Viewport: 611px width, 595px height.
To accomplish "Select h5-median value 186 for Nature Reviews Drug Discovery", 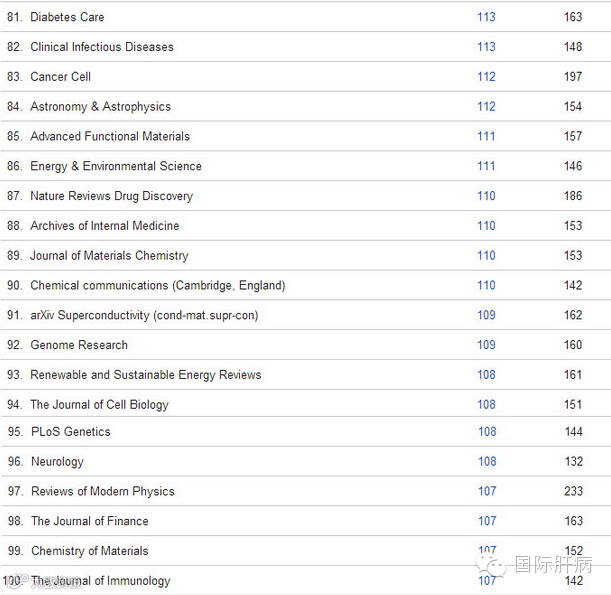I will tap(573, 196).
